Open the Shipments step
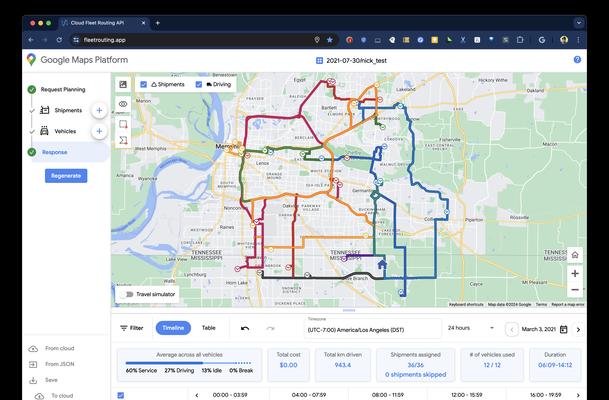 pos(68,110)
